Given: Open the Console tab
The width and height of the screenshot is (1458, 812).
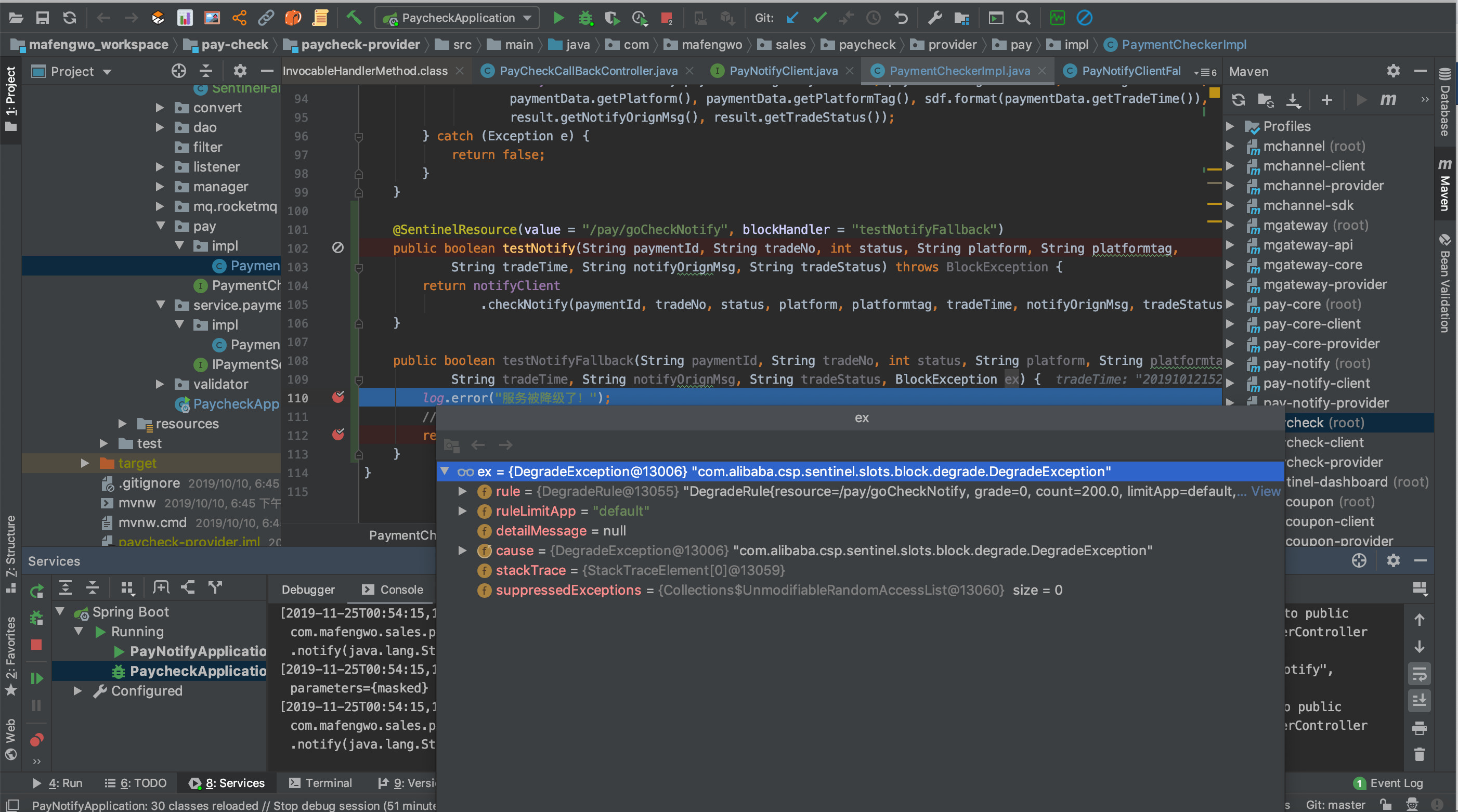Looking at the screenshot, I should pos(393,590).
